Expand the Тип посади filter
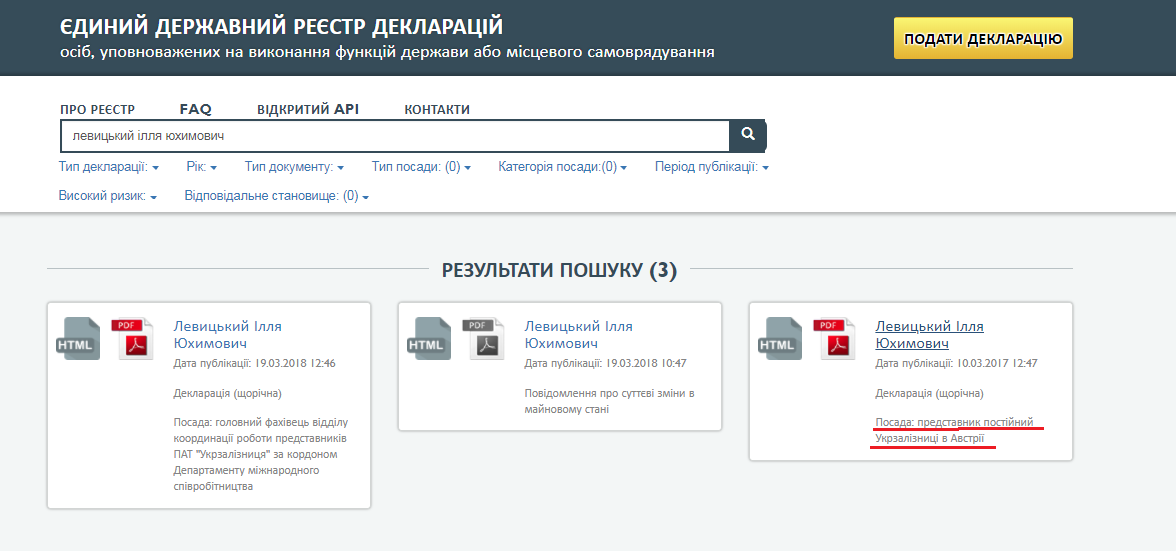The height and width of the screenshot is (551, 1176). coord(422,167)
